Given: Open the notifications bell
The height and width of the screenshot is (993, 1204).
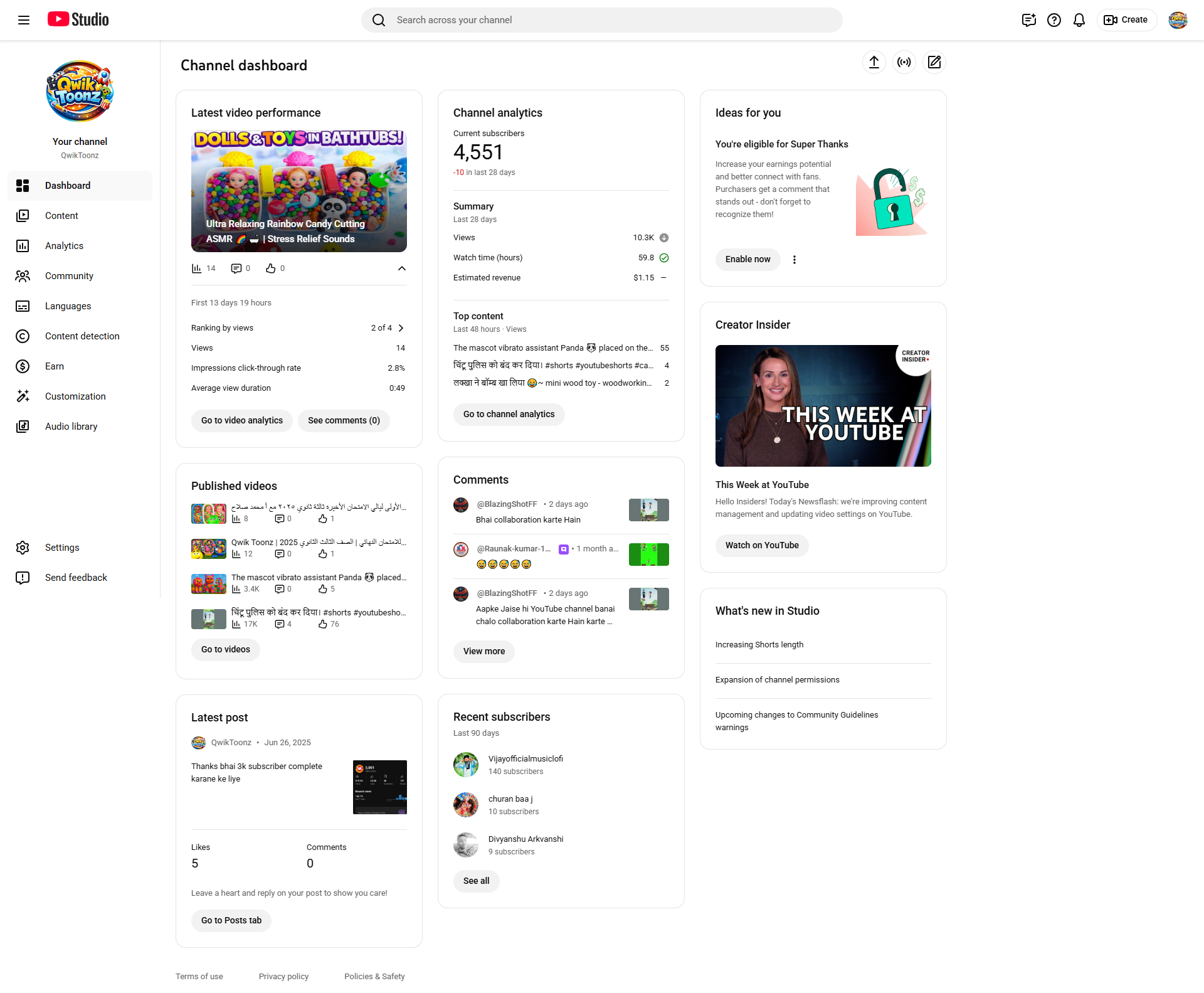Looking at the screenshot, I should [1079, 20].
